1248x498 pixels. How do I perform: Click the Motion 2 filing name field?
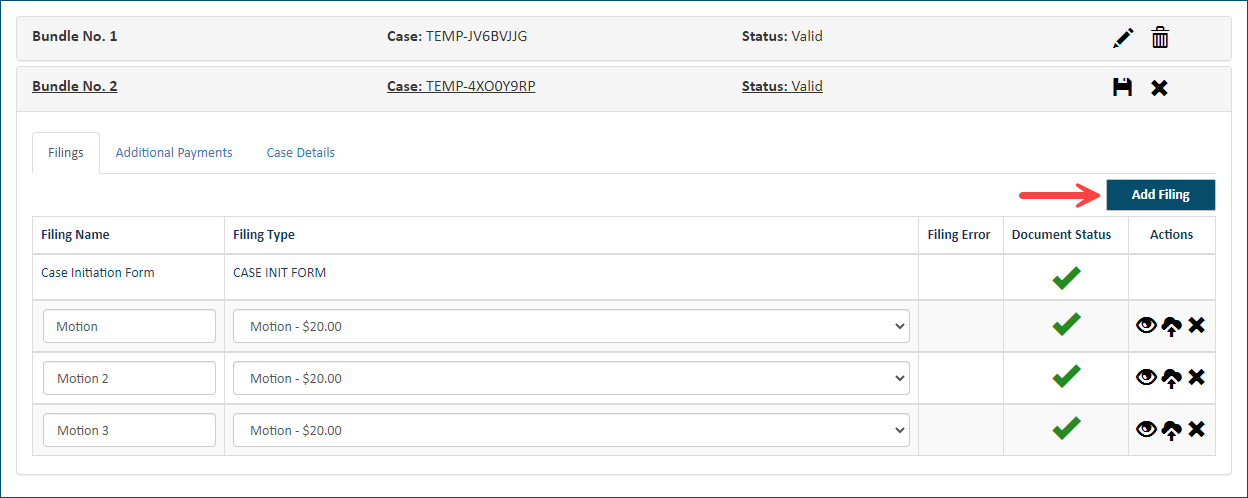[x=129, y=378]
